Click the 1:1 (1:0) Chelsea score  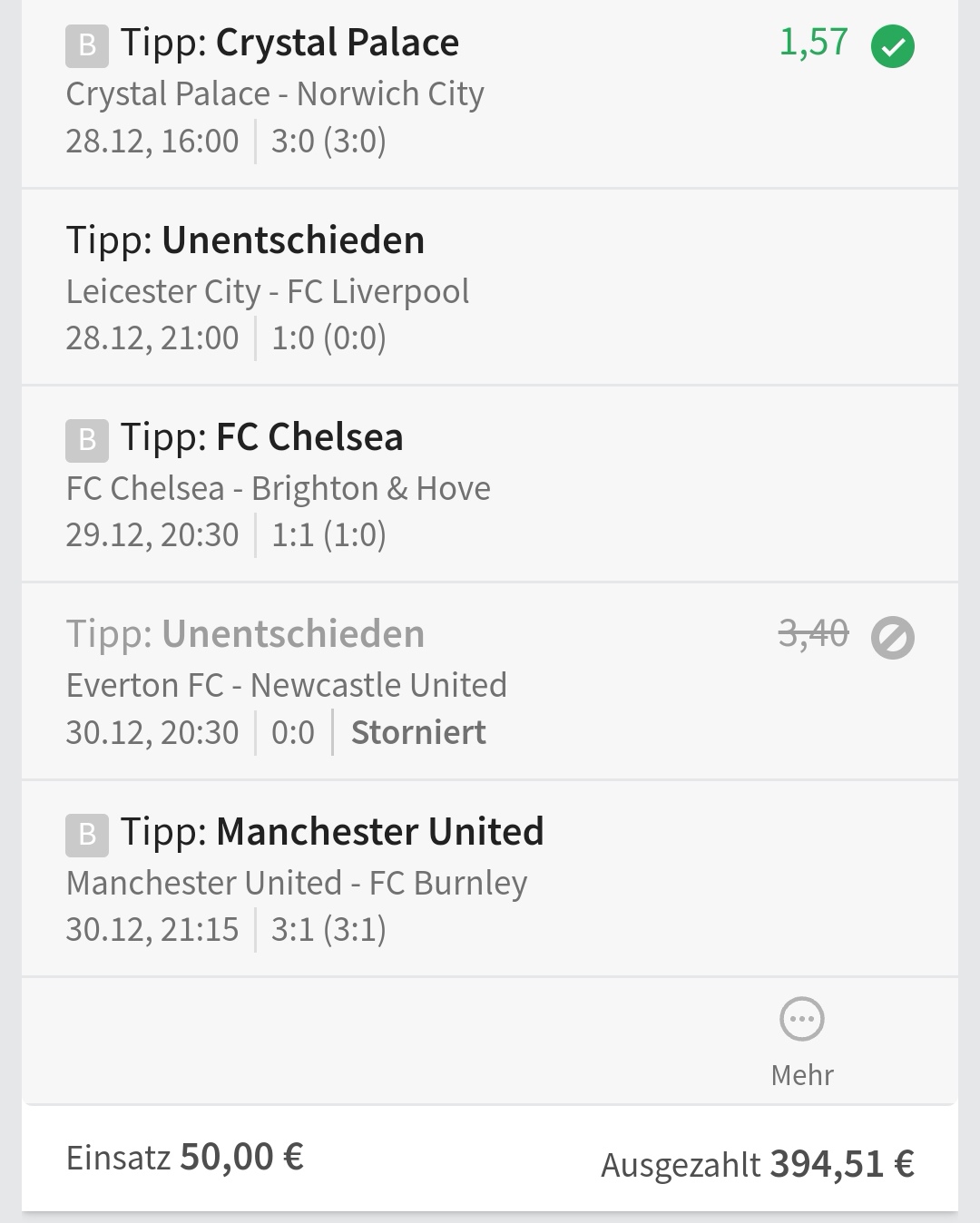point(328,535)
